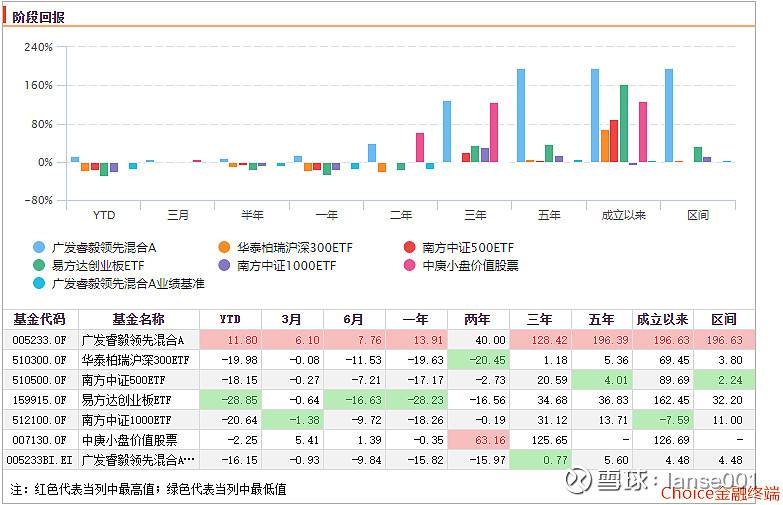783x505 pixels.
Task: Click the 成立以来 axis label on chart
Action: pos(624,215)
